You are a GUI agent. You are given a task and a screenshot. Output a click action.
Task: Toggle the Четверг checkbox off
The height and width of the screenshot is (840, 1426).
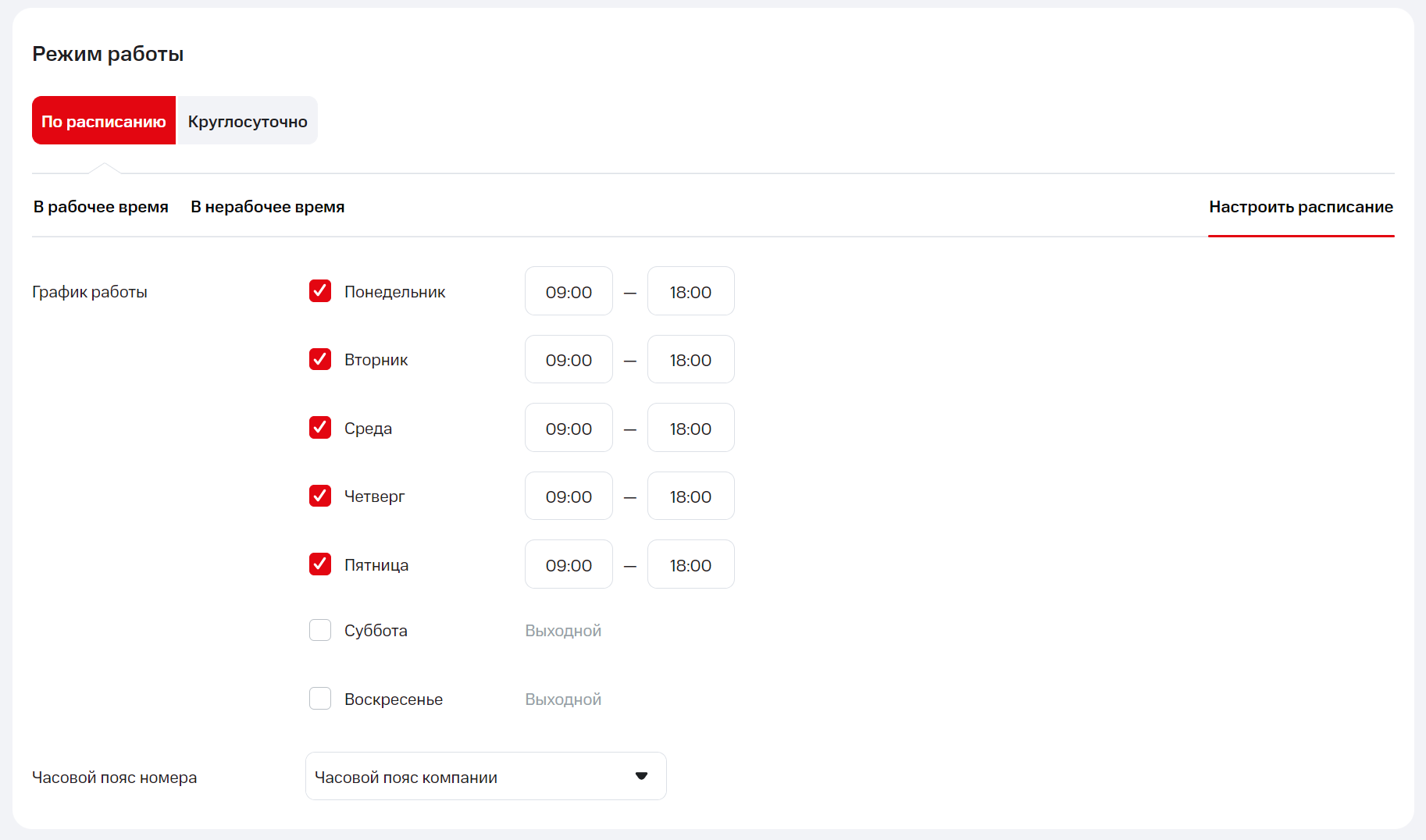pyautogui.click(x=320, y=496)
